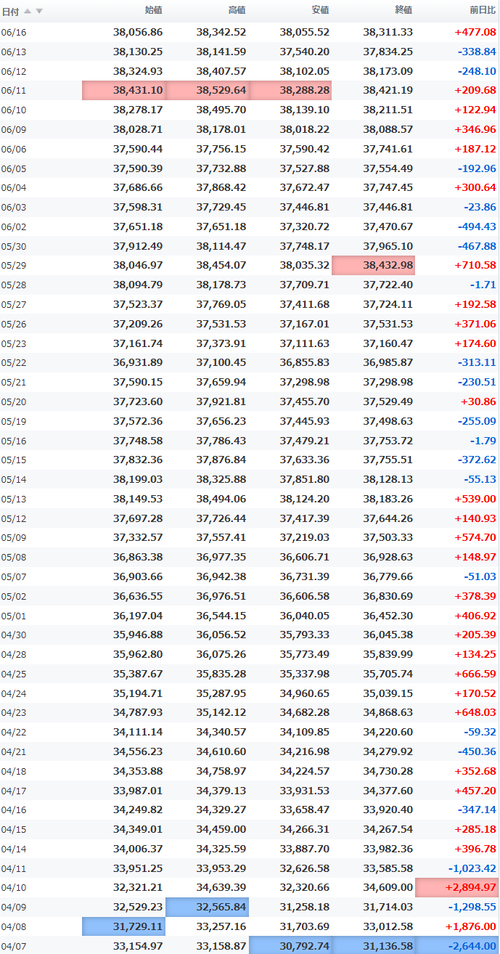Click close value 37,531.53 on 05/26
This screenshot has width=500, height=954.
(x=388, y=324)
